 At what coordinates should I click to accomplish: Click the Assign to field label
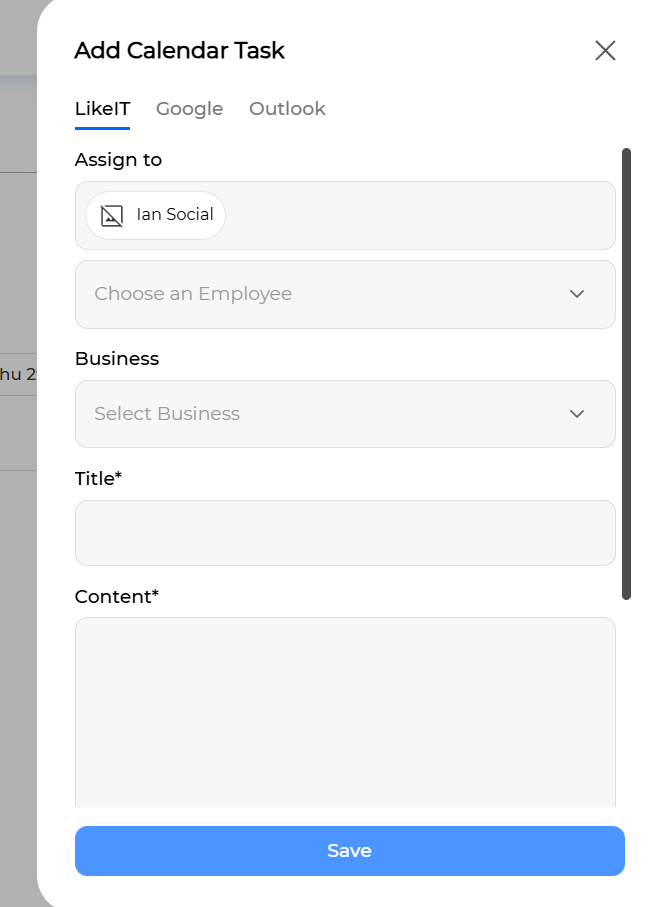(x=119, y=160)
